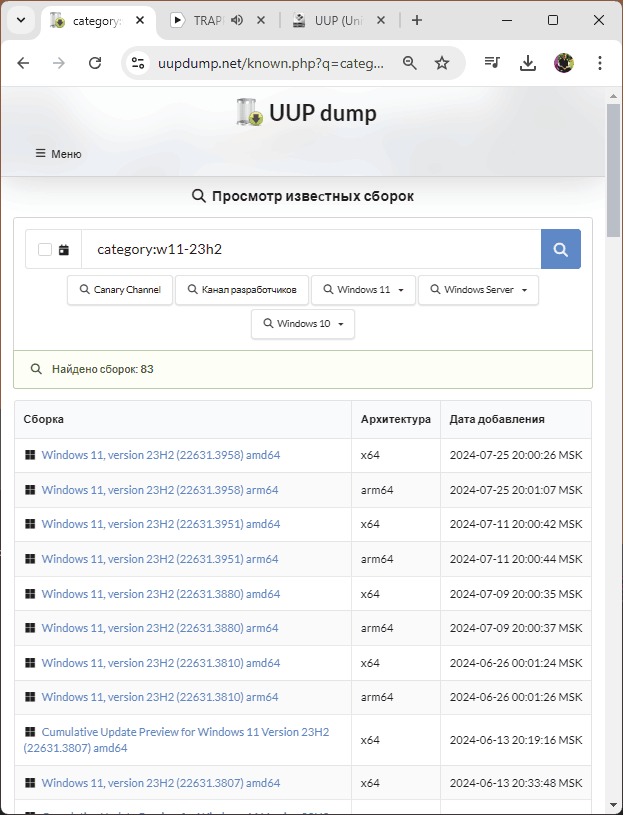Viewport: 623px width, 815px height.
Task: Click the media control playlist icon
Action: point(492,63)
